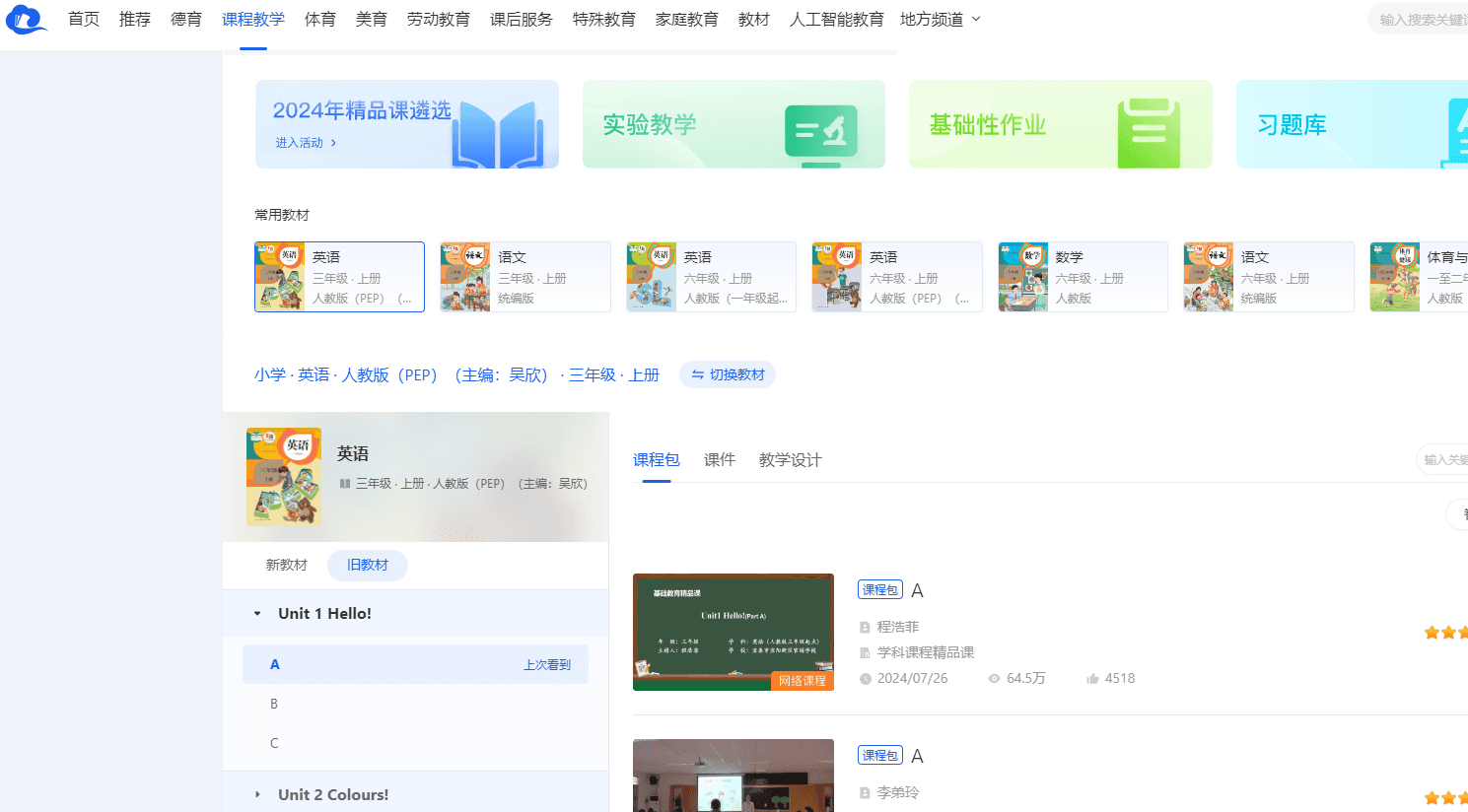The width and height of the screenshot is (1468, 812).
Task: Switch to the 课程包 tab
Action: pyautogui.click(x=657, y=460)
